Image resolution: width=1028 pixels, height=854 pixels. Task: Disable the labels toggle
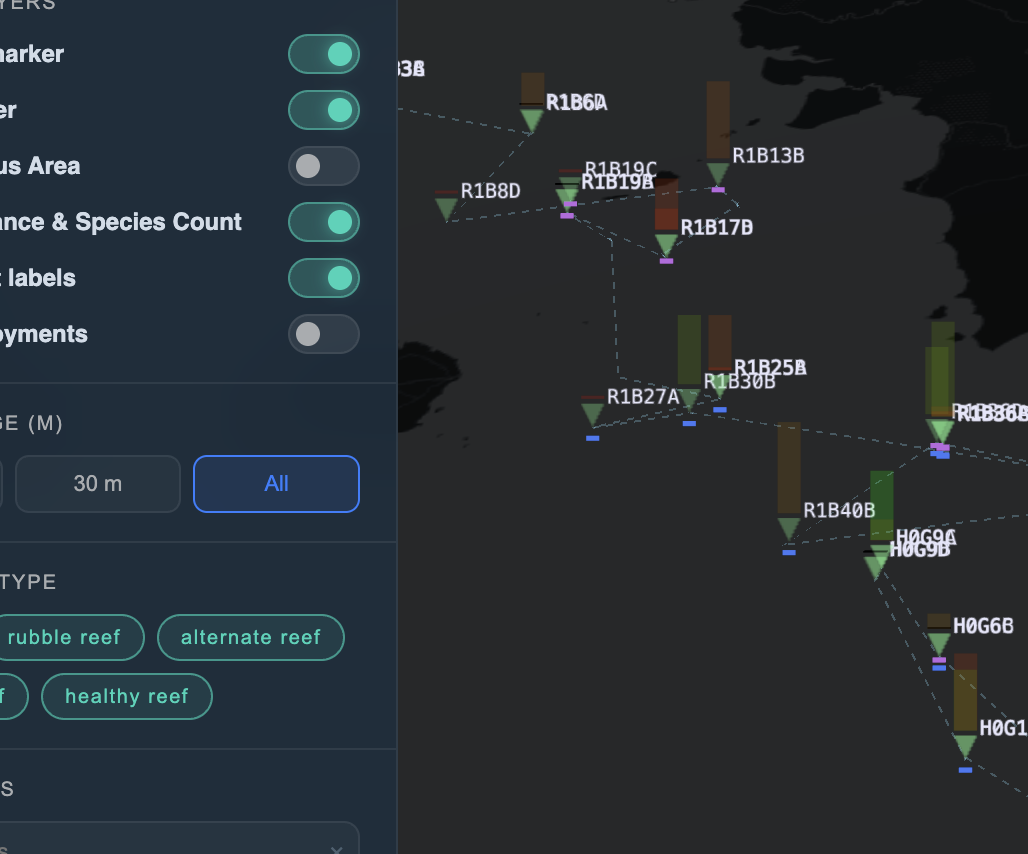[324, 278]
